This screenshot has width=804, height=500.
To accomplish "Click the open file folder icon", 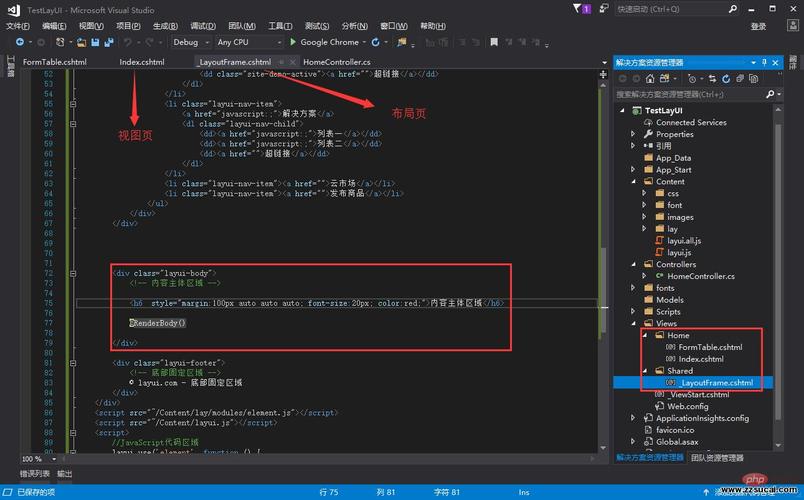I will pyautogui.click(x=82, y=42).
